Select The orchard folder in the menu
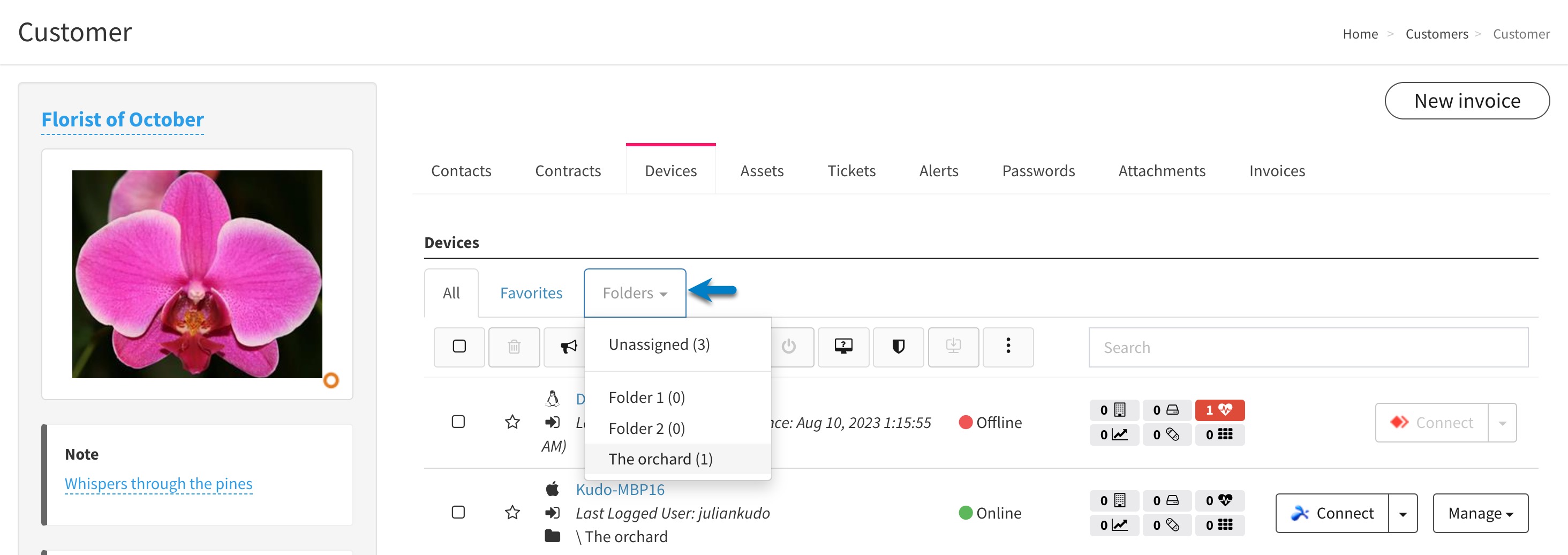The height and width of the screenshot is (555, 1568). tap(660, 459)
